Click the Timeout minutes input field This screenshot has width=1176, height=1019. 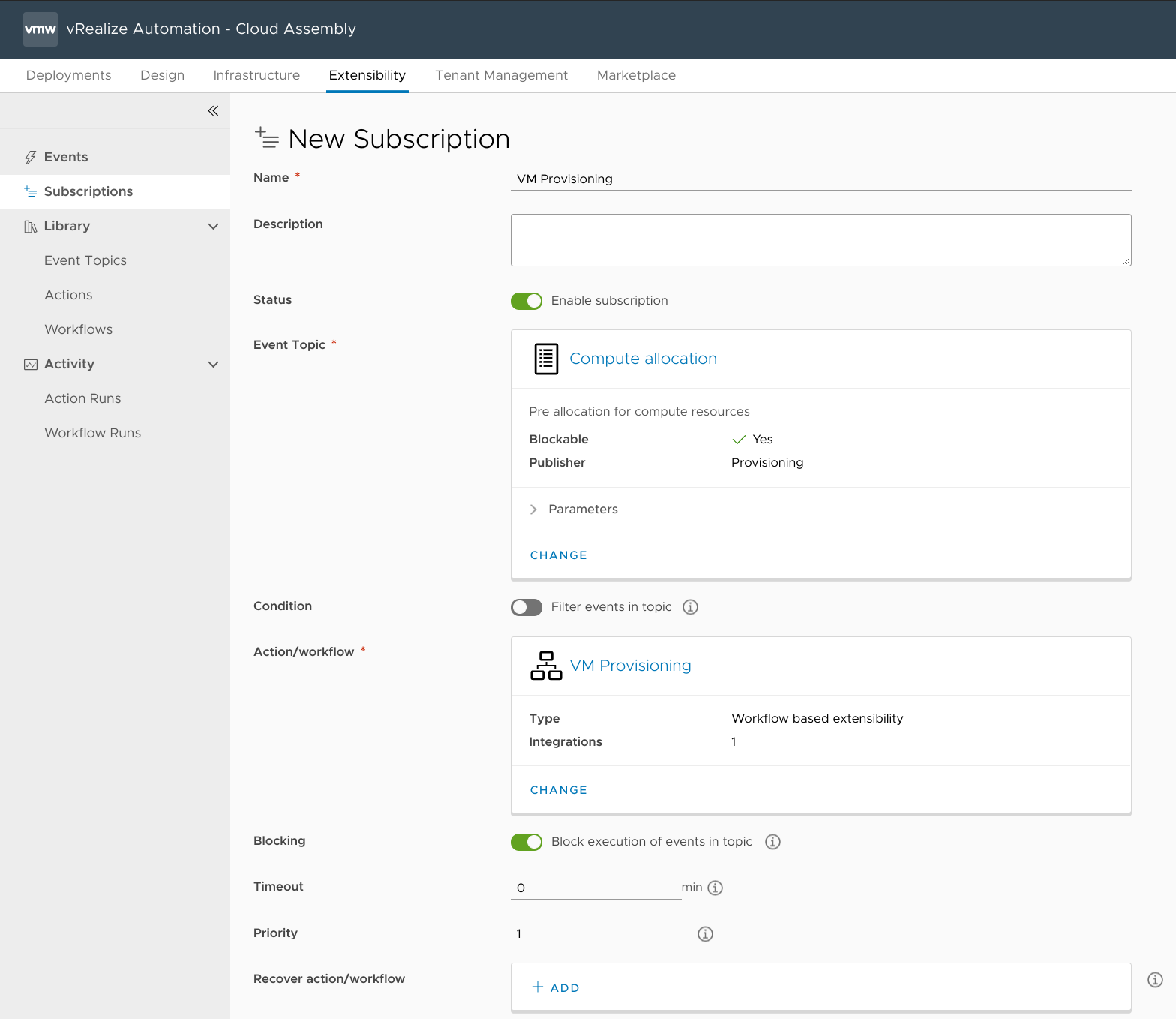coord(595,888)
